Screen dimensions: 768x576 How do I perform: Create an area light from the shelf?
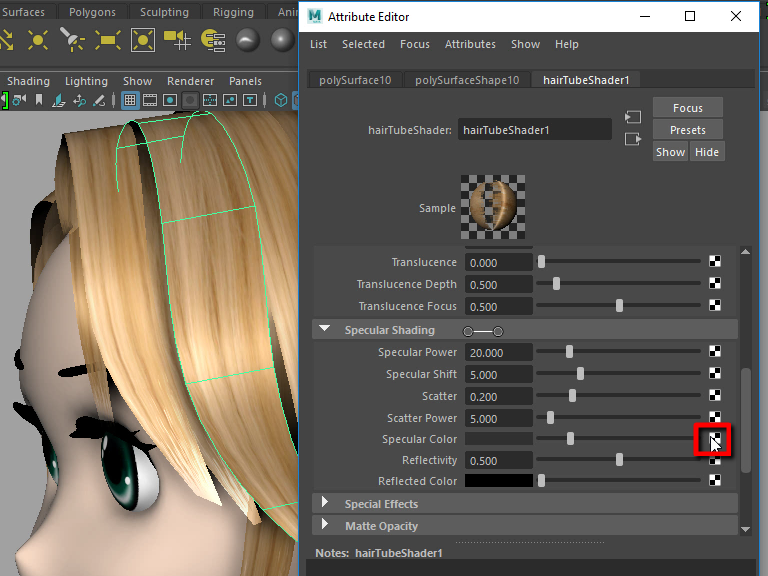107,40
